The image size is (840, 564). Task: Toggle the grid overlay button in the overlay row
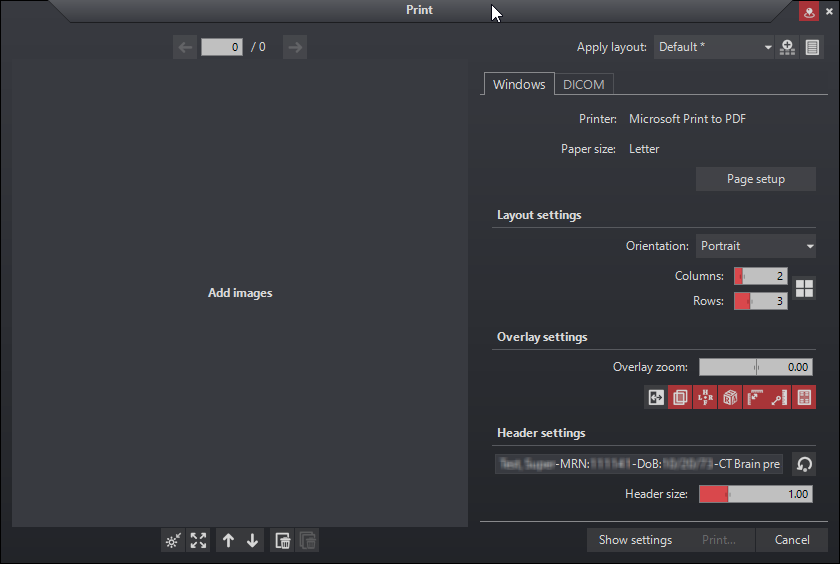pyautogui.click(x=804, y=398)
